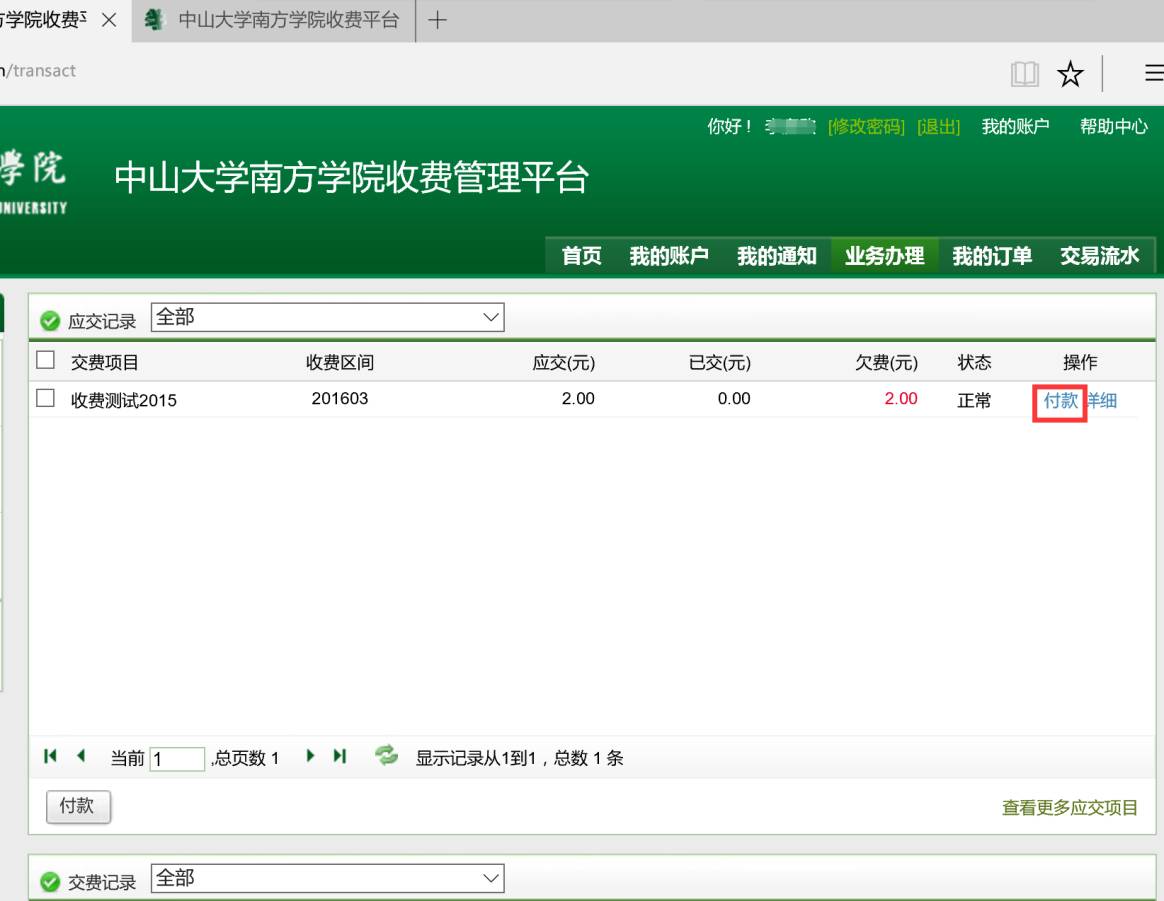This screenshot has width=1164, height=901.
Task: Click the 收费测试2015 item name
Action: (124, 400)
